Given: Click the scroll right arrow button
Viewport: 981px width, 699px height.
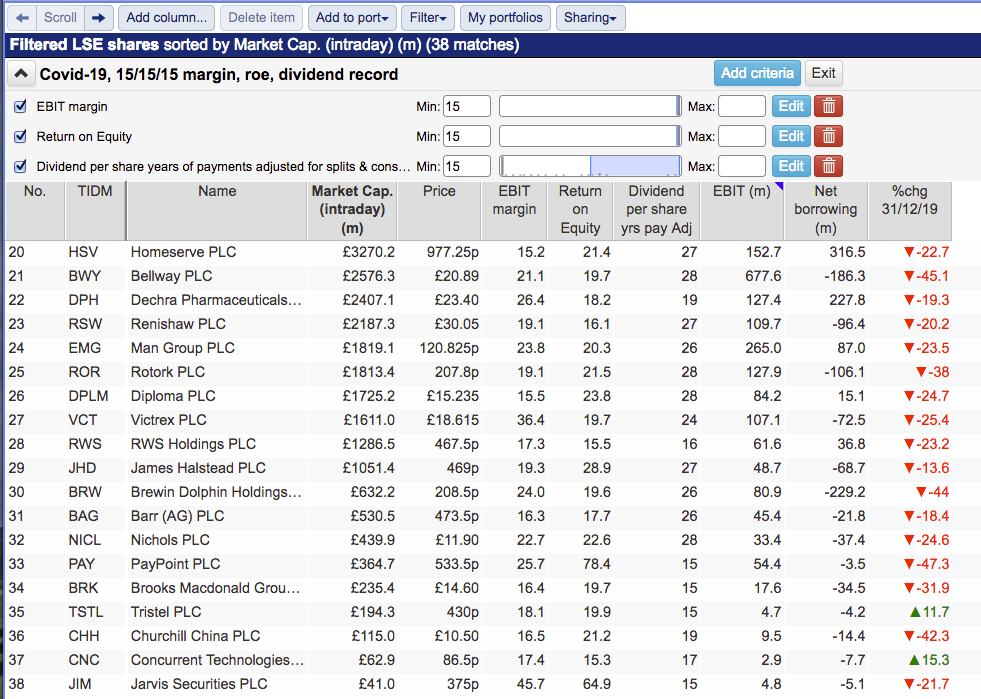Looking at the screenshot, I should pos(98,18).
